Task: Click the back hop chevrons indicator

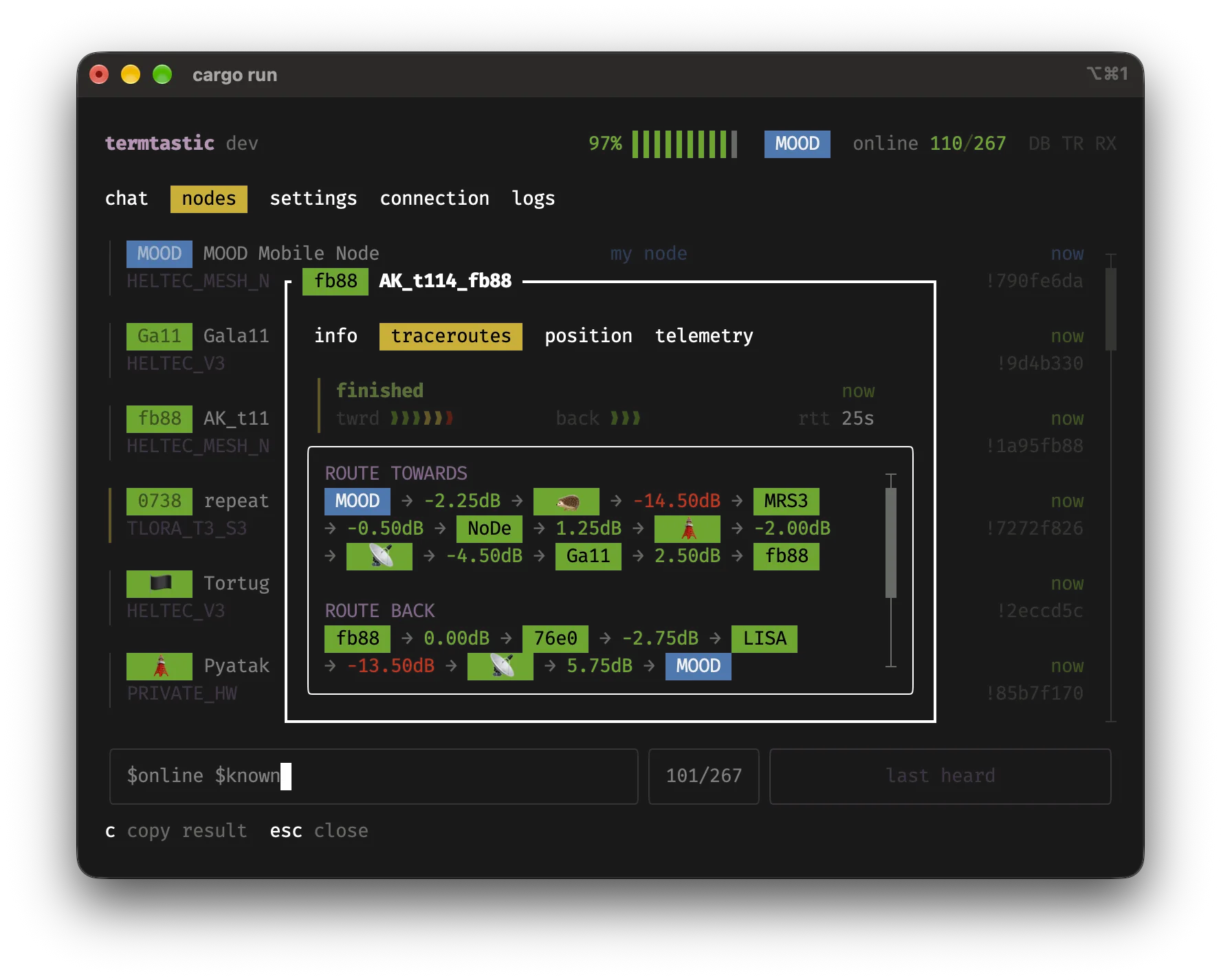Action: (626, 418)
